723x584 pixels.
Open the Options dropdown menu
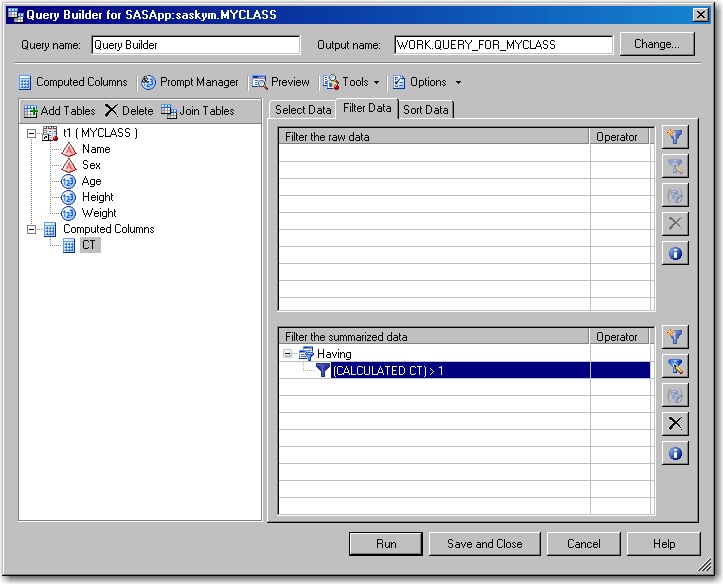427,82
